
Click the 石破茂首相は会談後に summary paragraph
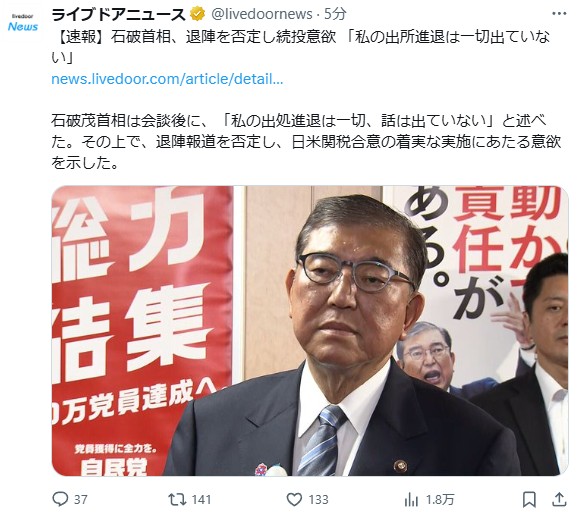point(306,142)
